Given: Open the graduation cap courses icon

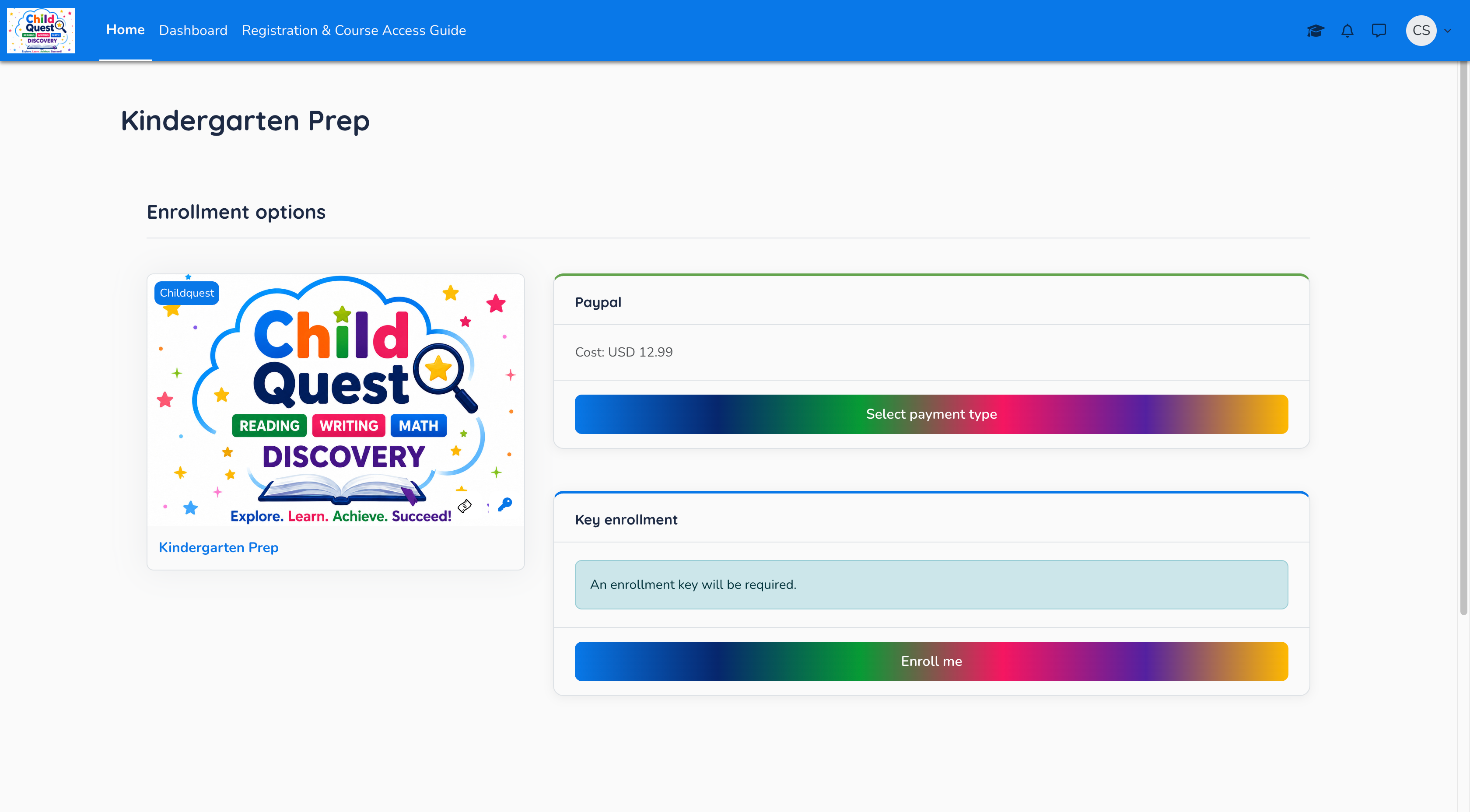Looking at the screenshot, I should click(x=1316, y=30).
